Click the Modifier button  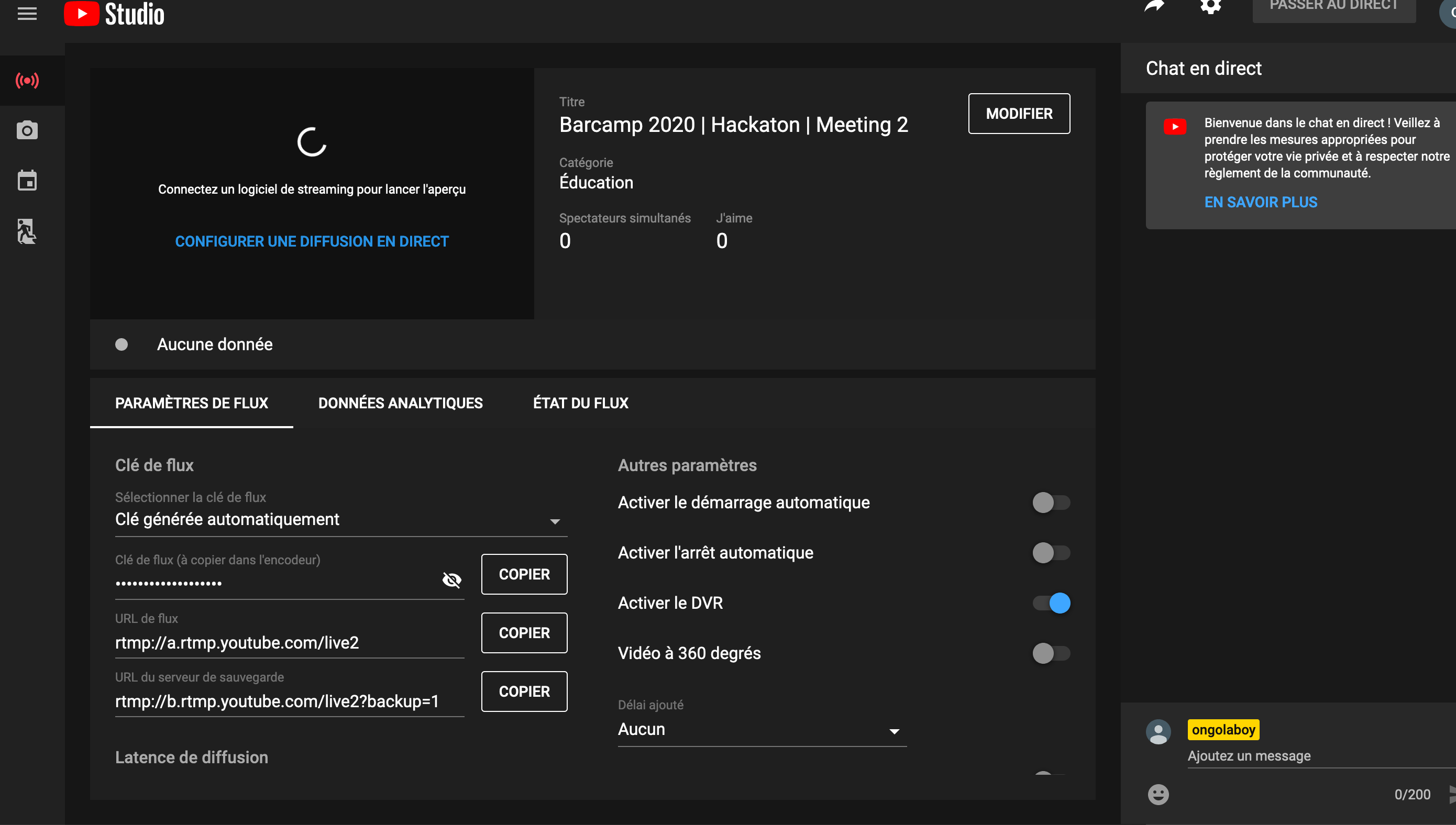point(1019,113)
